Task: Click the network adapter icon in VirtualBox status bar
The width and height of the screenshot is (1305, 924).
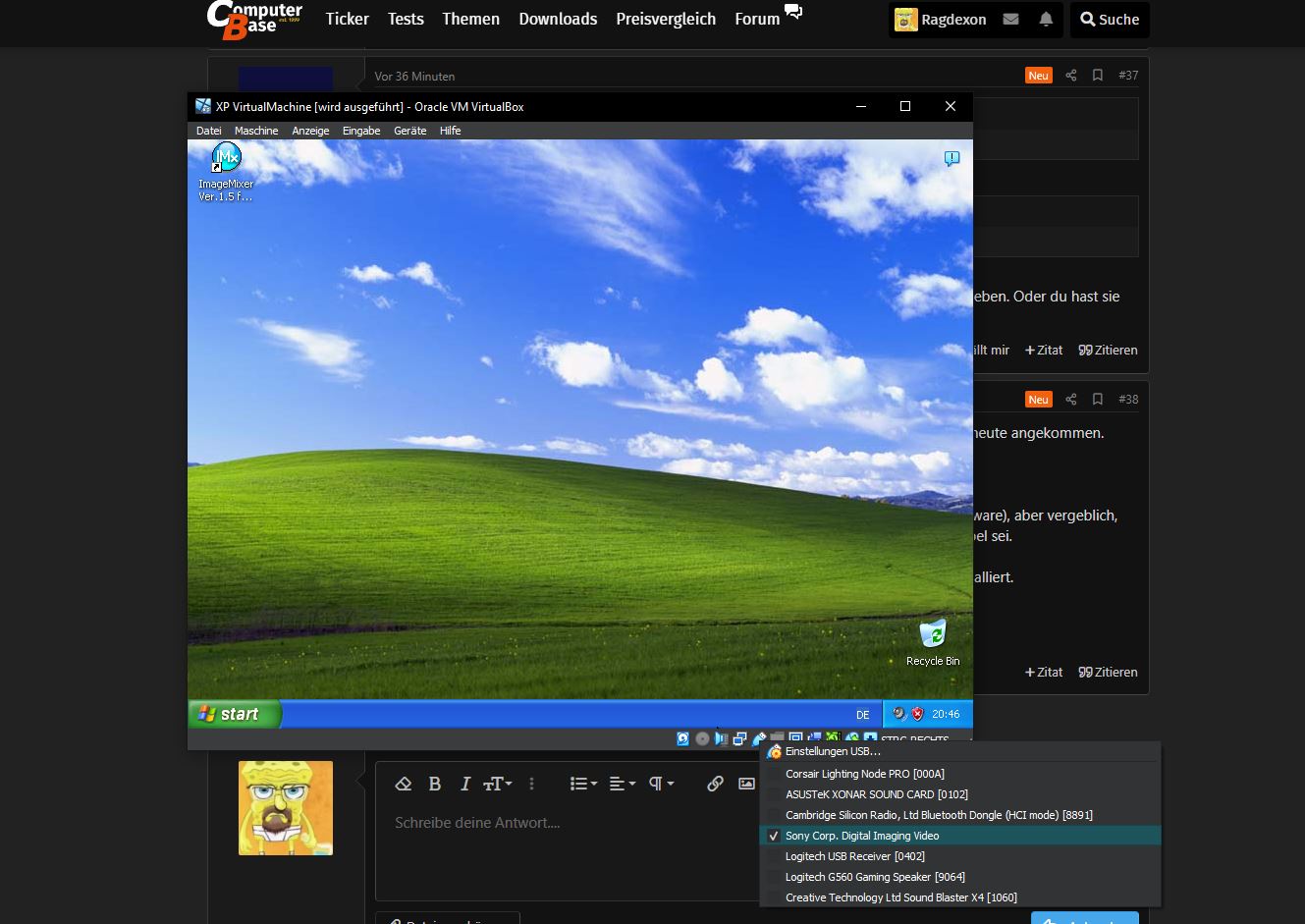Action: pyautogui.click(x=739, y=738)
